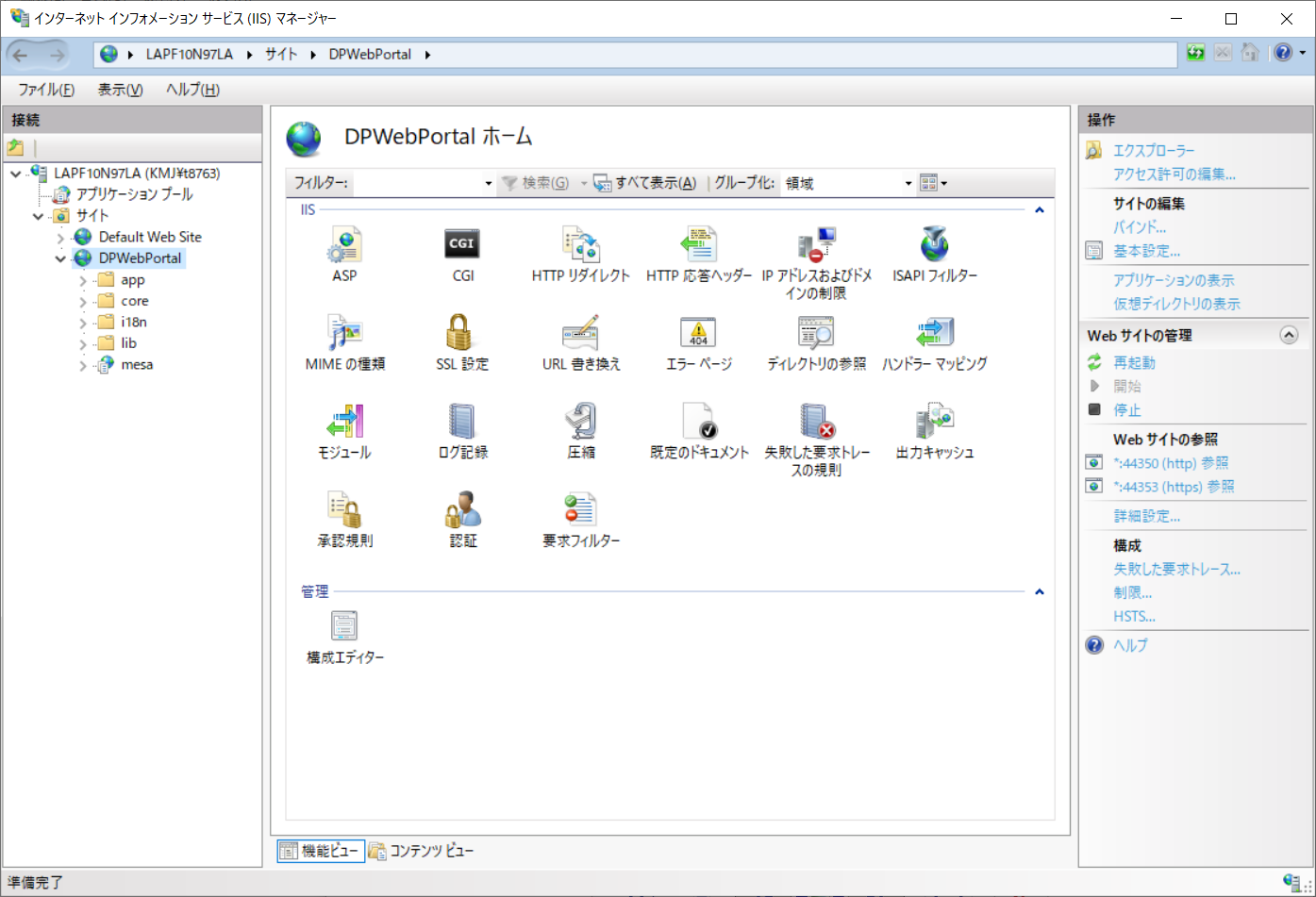Open the ファイル(F) menu
The image size is (1316, 897).
46,90
